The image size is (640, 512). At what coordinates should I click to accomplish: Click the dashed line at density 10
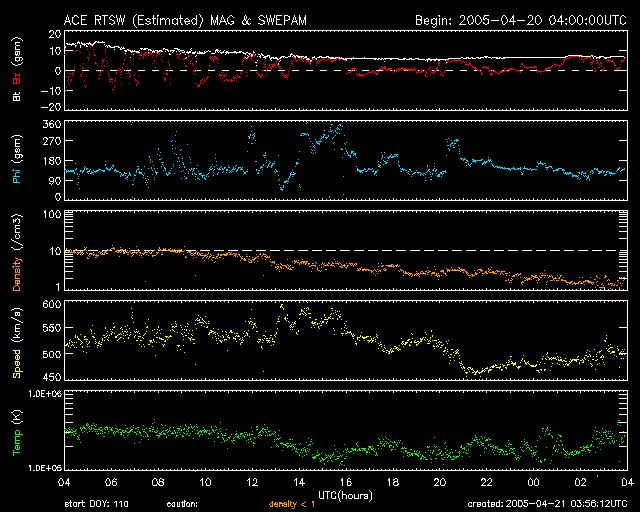346,250
